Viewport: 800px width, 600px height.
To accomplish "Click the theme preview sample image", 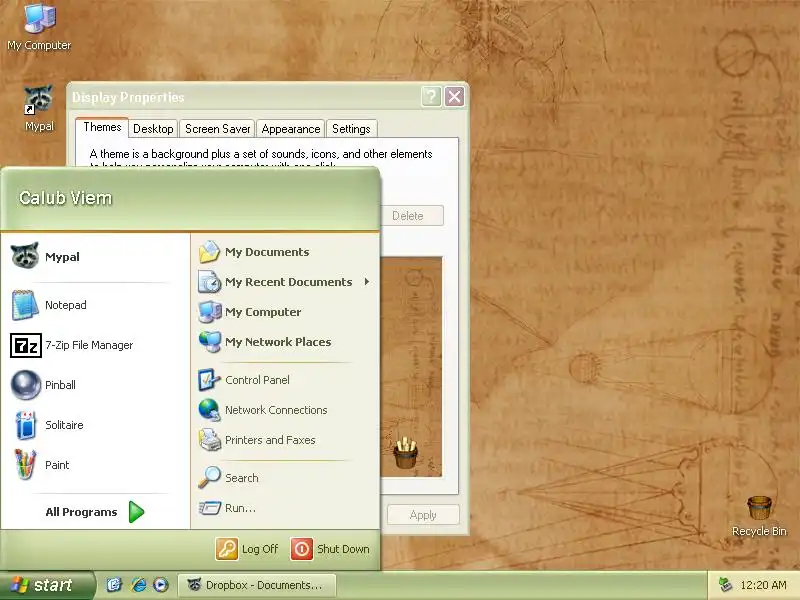I will tap(411, 367).
